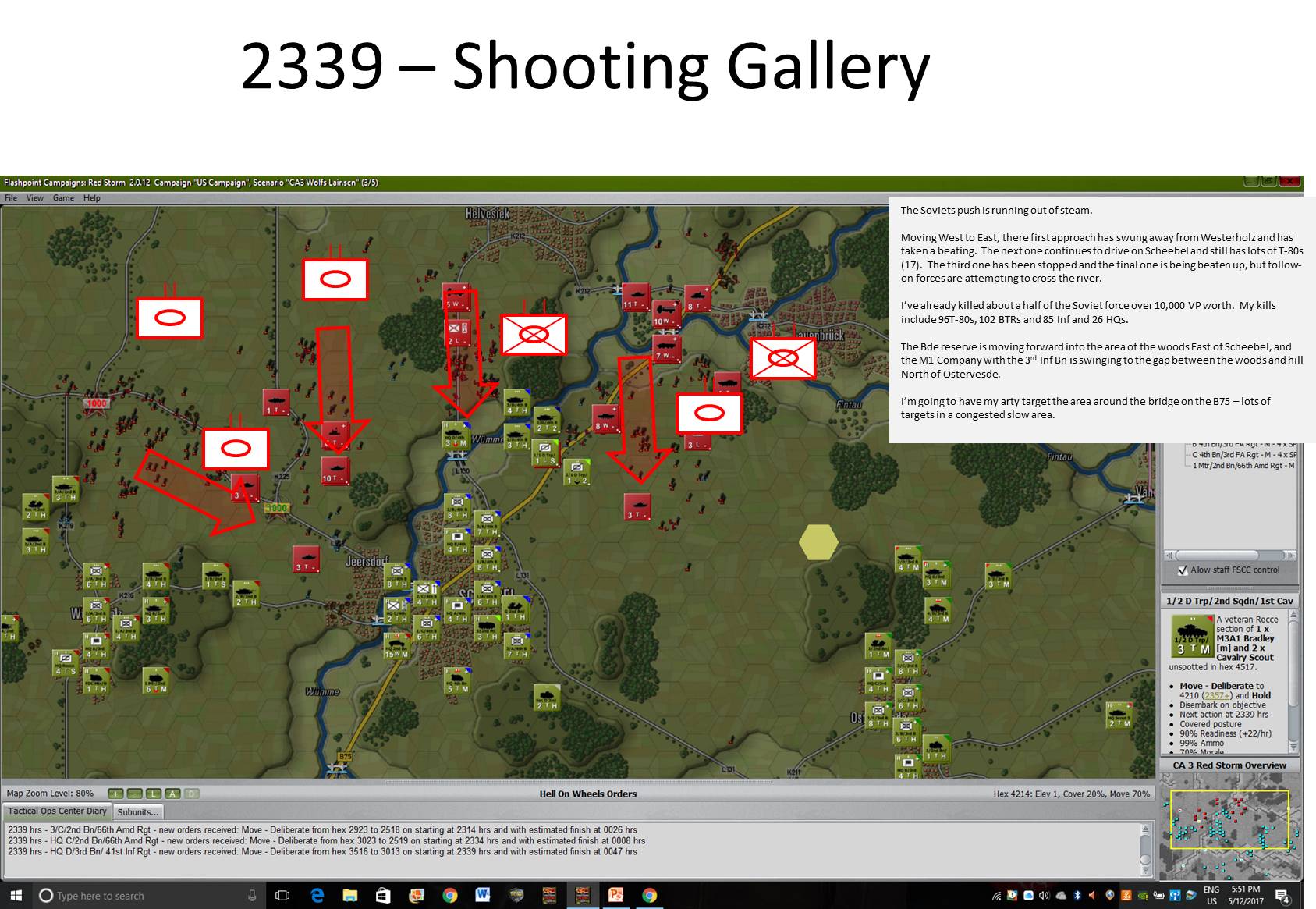The image size is (1316, 909).
Task: Select the US unit counter labeled 4 T S
Action: coord(66,662)
